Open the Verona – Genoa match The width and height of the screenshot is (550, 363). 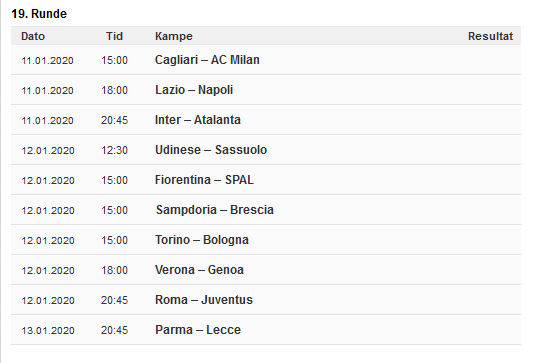(199, 270)
